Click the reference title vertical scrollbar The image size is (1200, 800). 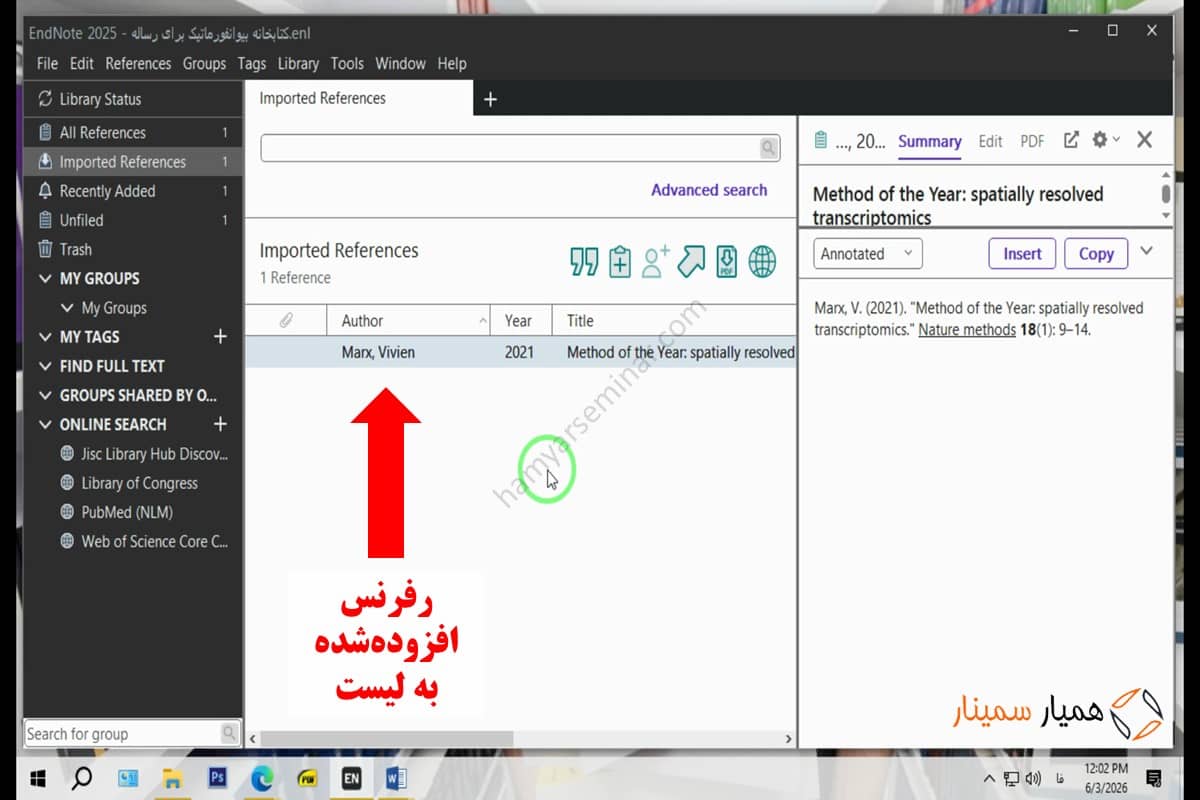click(x=1166, y=193)
